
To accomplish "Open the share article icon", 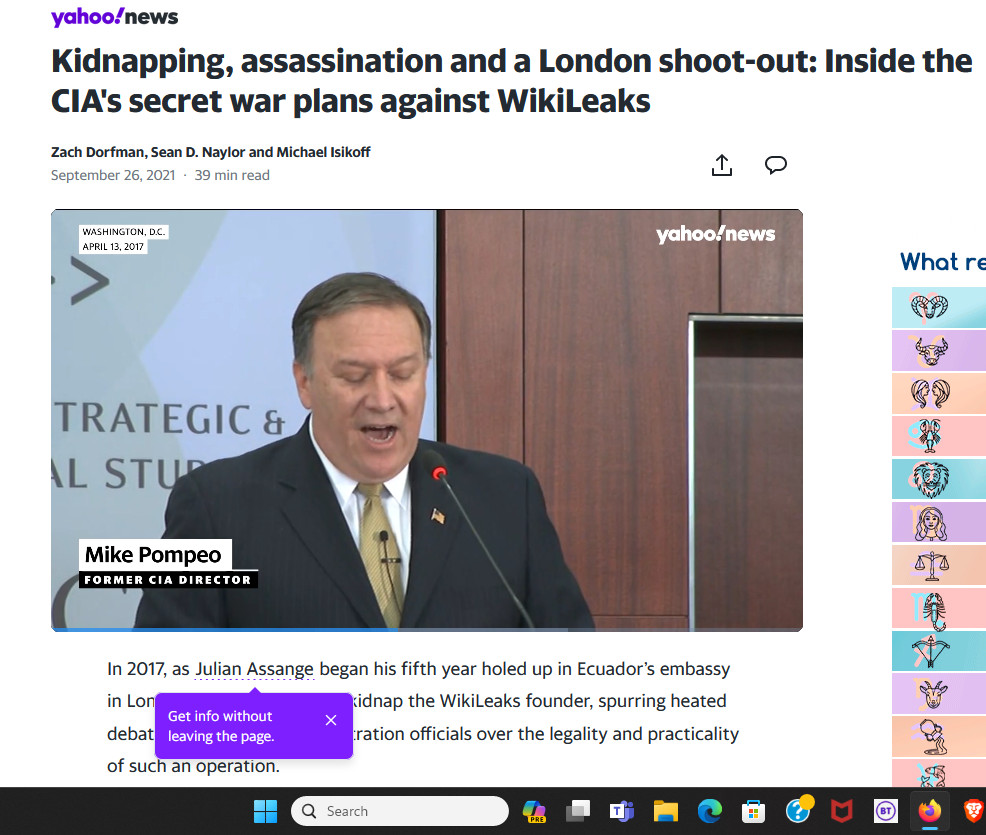I will (722, 165).
